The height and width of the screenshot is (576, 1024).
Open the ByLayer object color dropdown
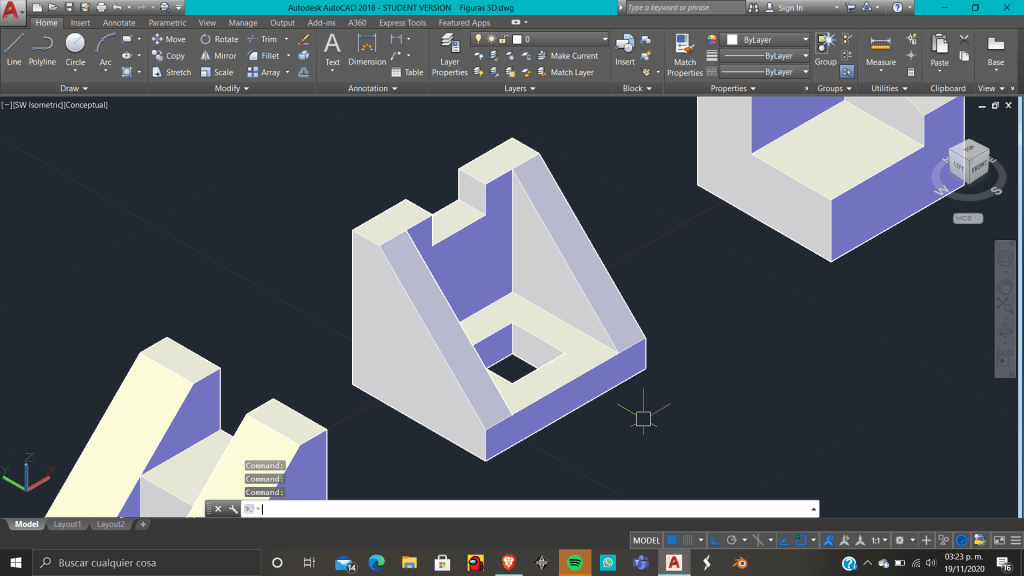[x=765, y=40]
